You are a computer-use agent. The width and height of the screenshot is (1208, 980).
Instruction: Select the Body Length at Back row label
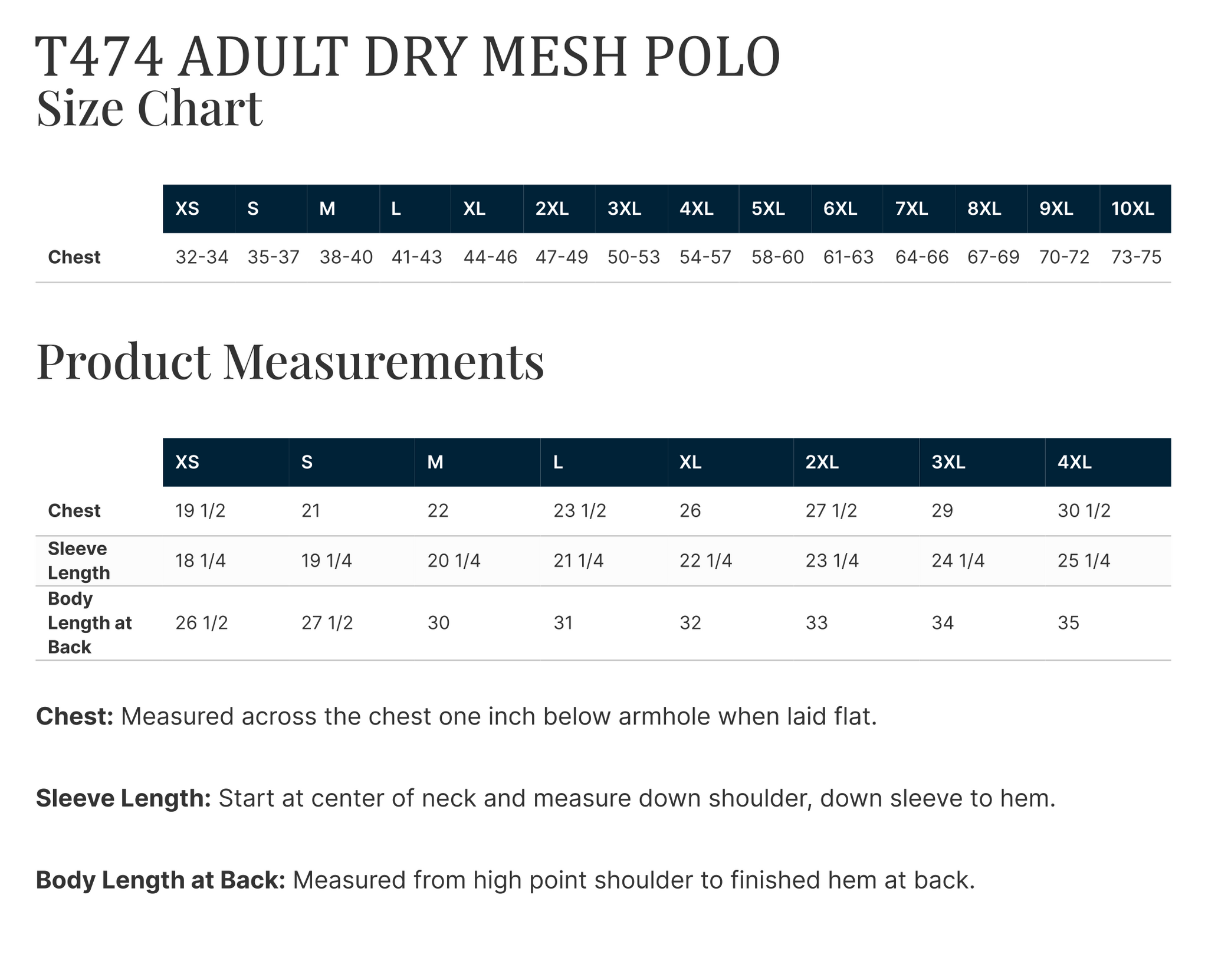(x=90, y=622)
